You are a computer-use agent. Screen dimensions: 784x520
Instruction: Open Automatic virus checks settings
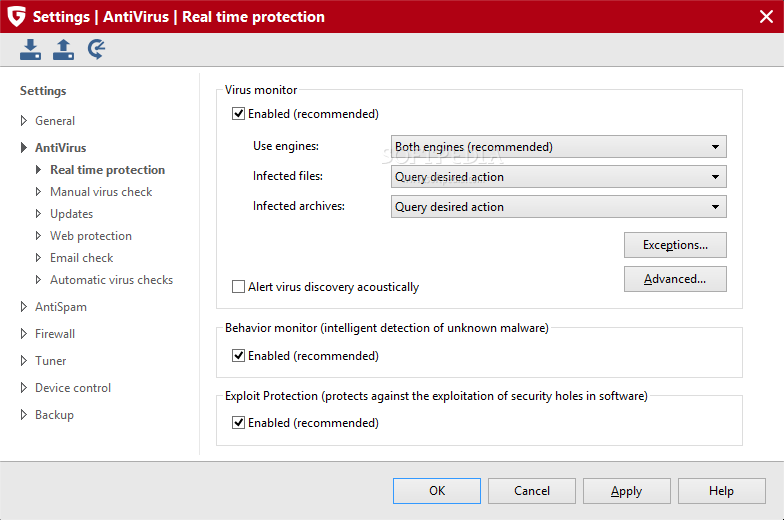pos(112,280)
